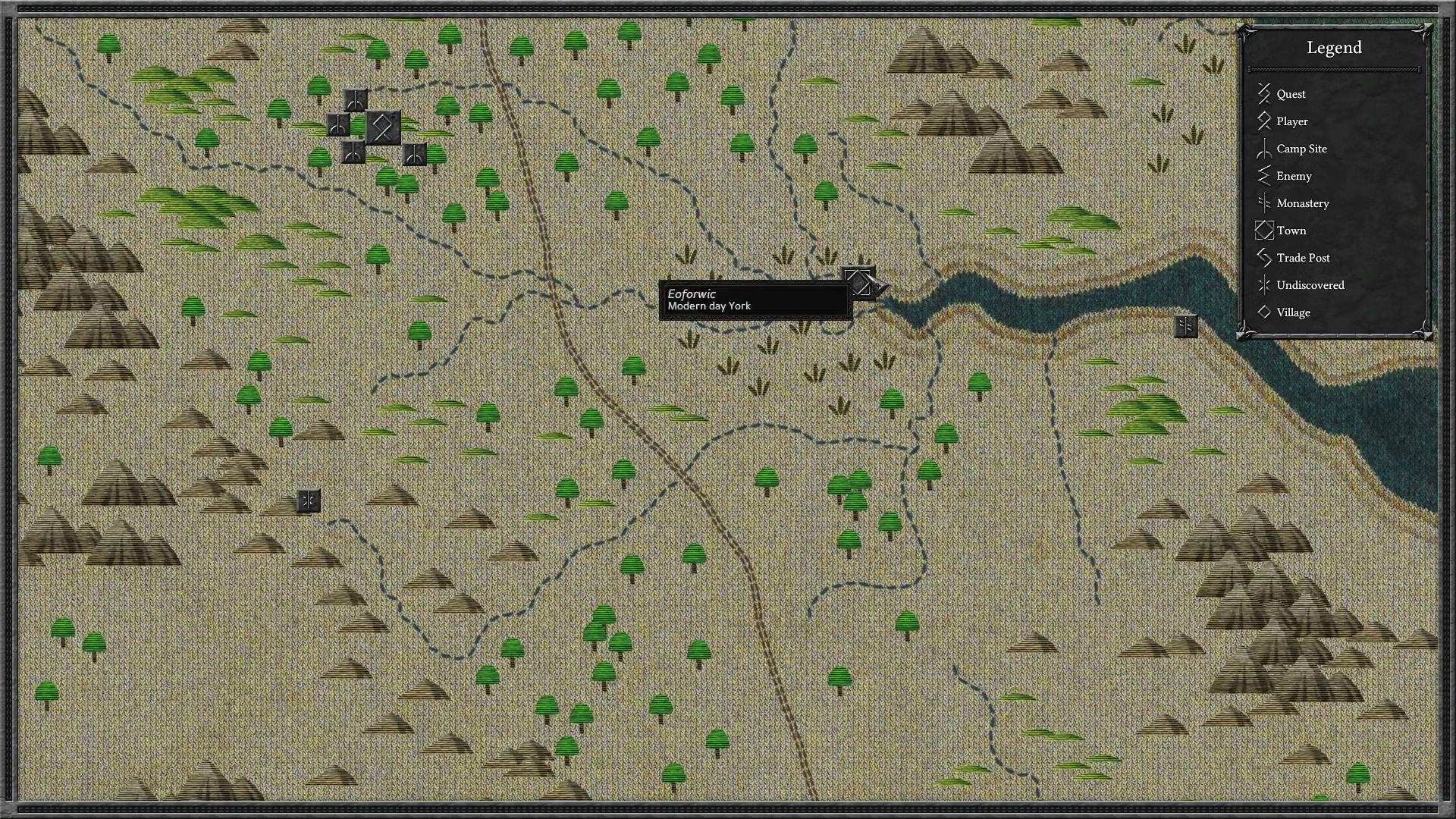
Task: Click the Village icon in the legend
Action: (1264, 312)
